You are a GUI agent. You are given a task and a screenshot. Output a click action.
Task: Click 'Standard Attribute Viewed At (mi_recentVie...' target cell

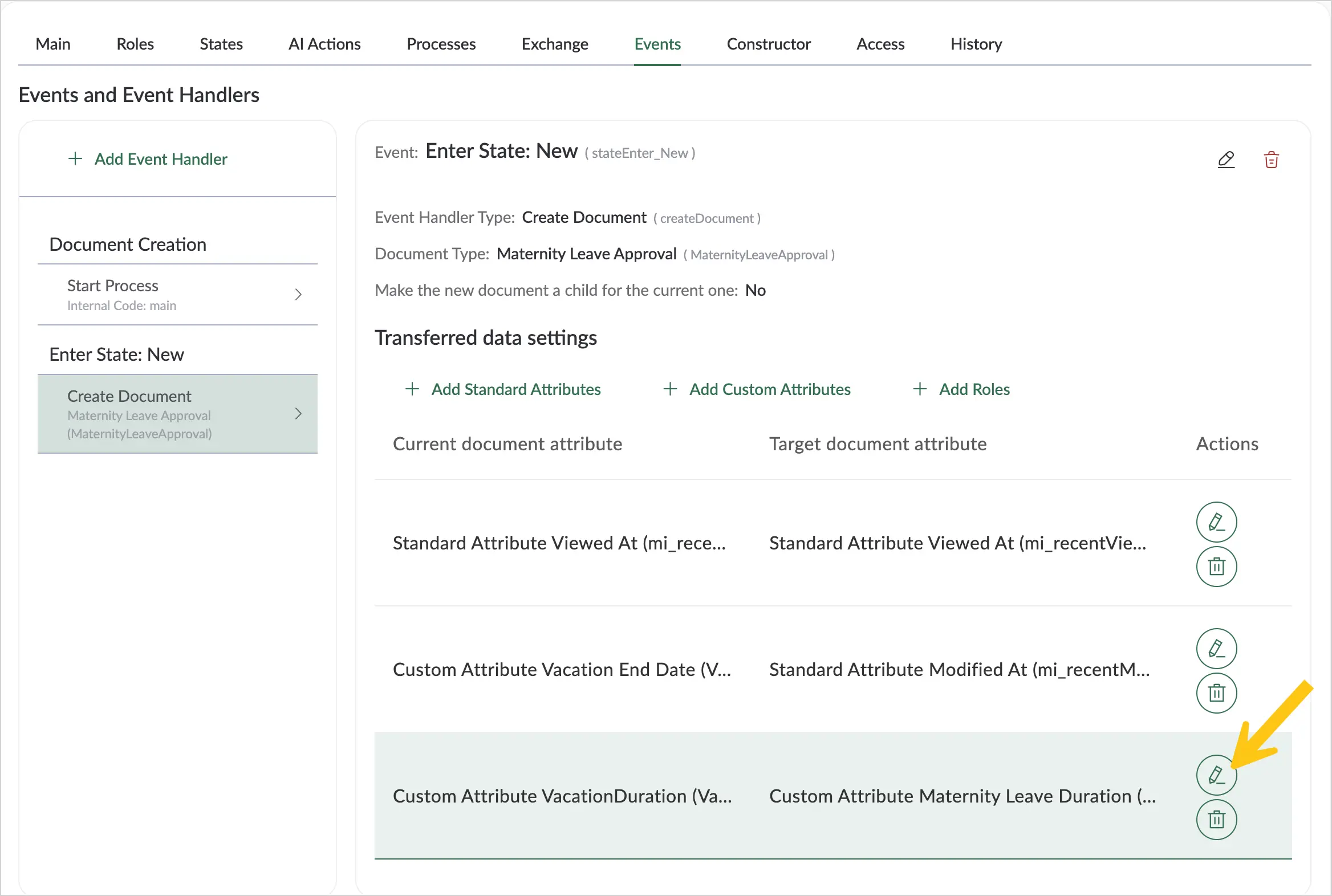click(x=957, y=543)
